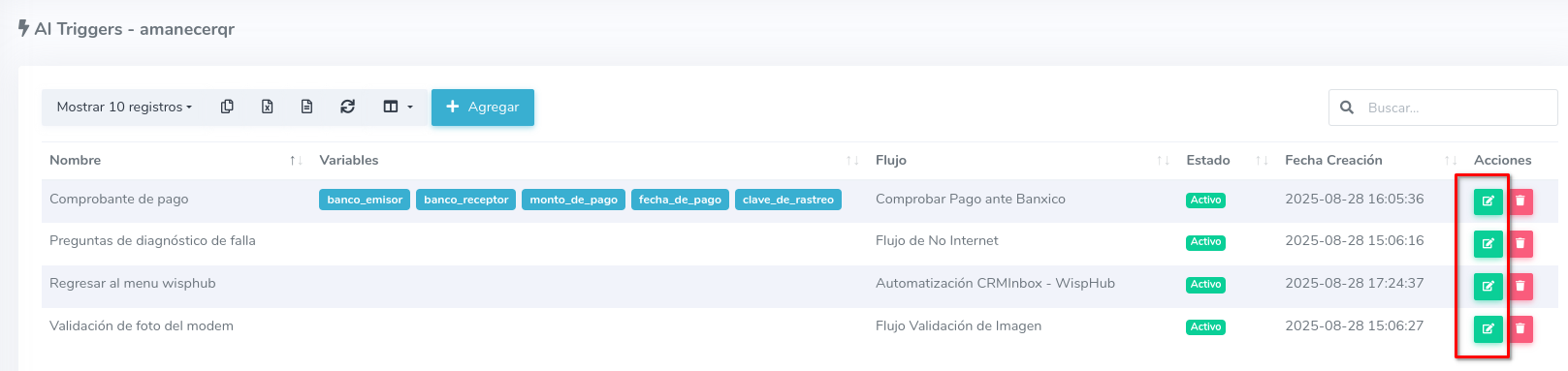Open 'Mostrar 10 registros' dropdown

click(x=124, y=107)
